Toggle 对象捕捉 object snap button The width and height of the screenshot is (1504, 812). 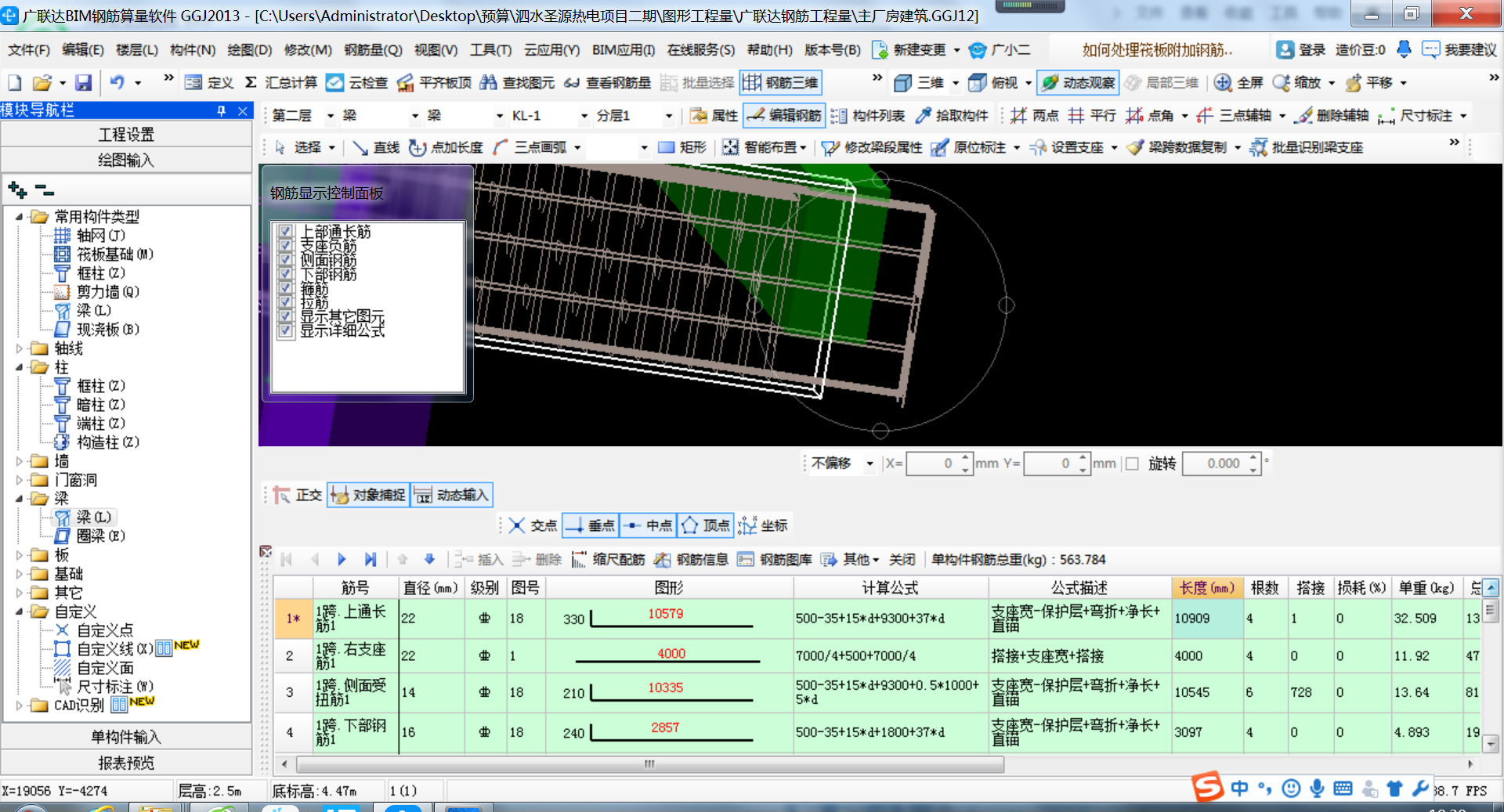[x=368, y=495]
